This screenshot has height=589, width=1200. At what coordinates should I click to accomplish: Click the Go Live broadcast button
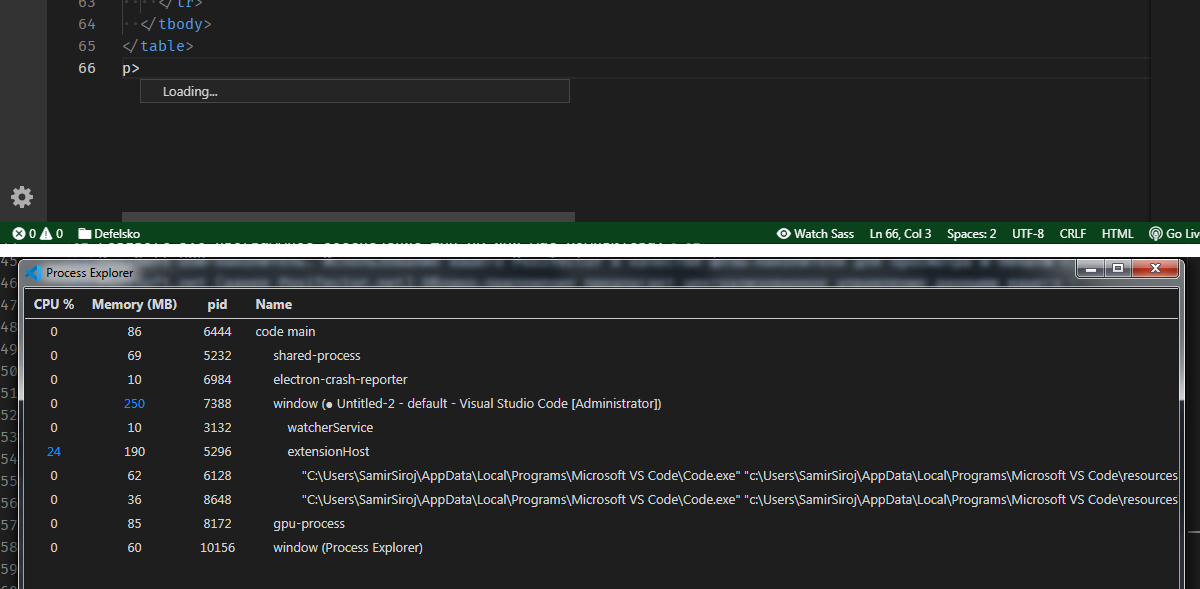point(1174,234)
